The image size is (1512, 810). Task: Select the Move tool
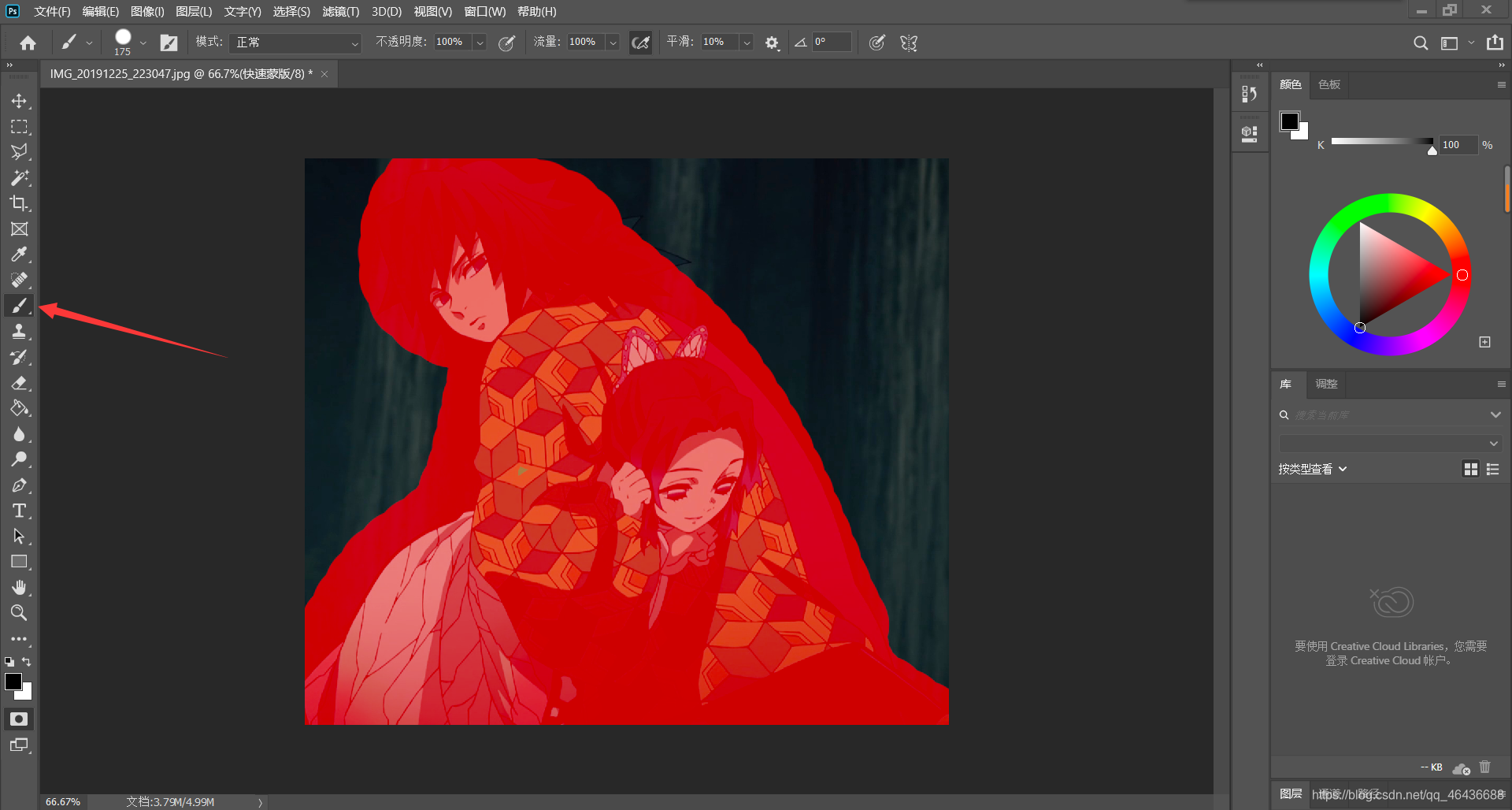[x=19, y=101]
